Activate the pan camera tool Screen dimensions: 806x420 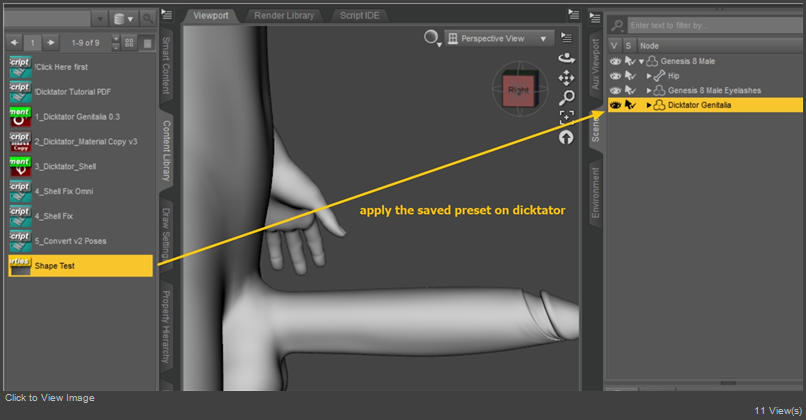(566, 78)
